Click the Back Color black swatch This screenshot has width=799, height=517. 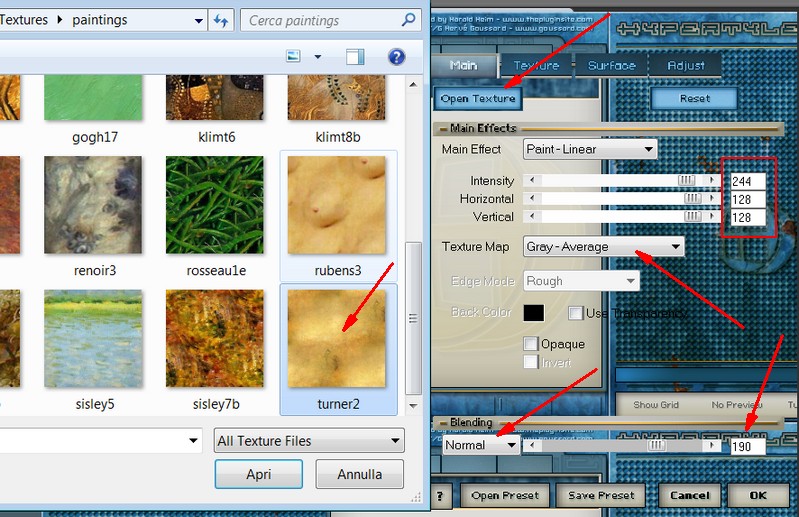click(534, 313)
